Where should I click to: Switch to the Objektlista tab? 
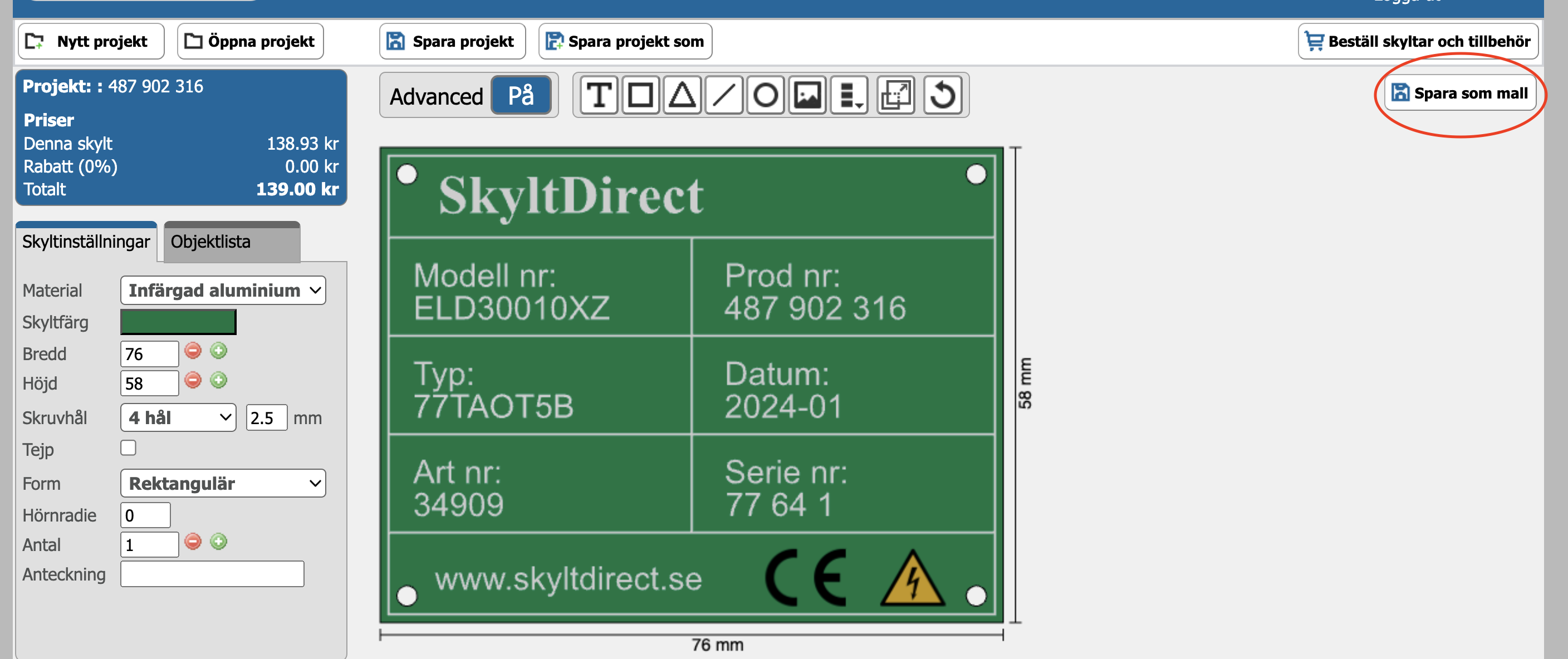pos(232,242)
